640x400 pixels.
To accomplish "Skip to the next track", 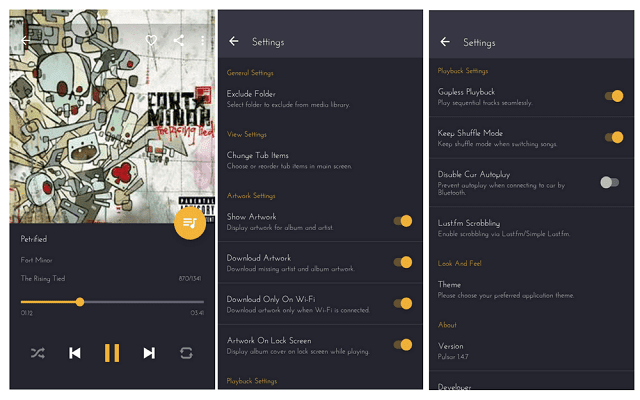I will click(x=149, y=353).
